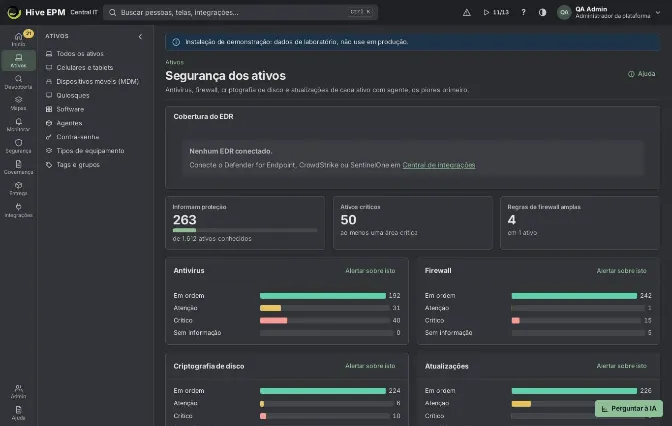This screenshot has height=426, width=672.
Task: Click the Contra-senha key icon
Action: (49, 137)
